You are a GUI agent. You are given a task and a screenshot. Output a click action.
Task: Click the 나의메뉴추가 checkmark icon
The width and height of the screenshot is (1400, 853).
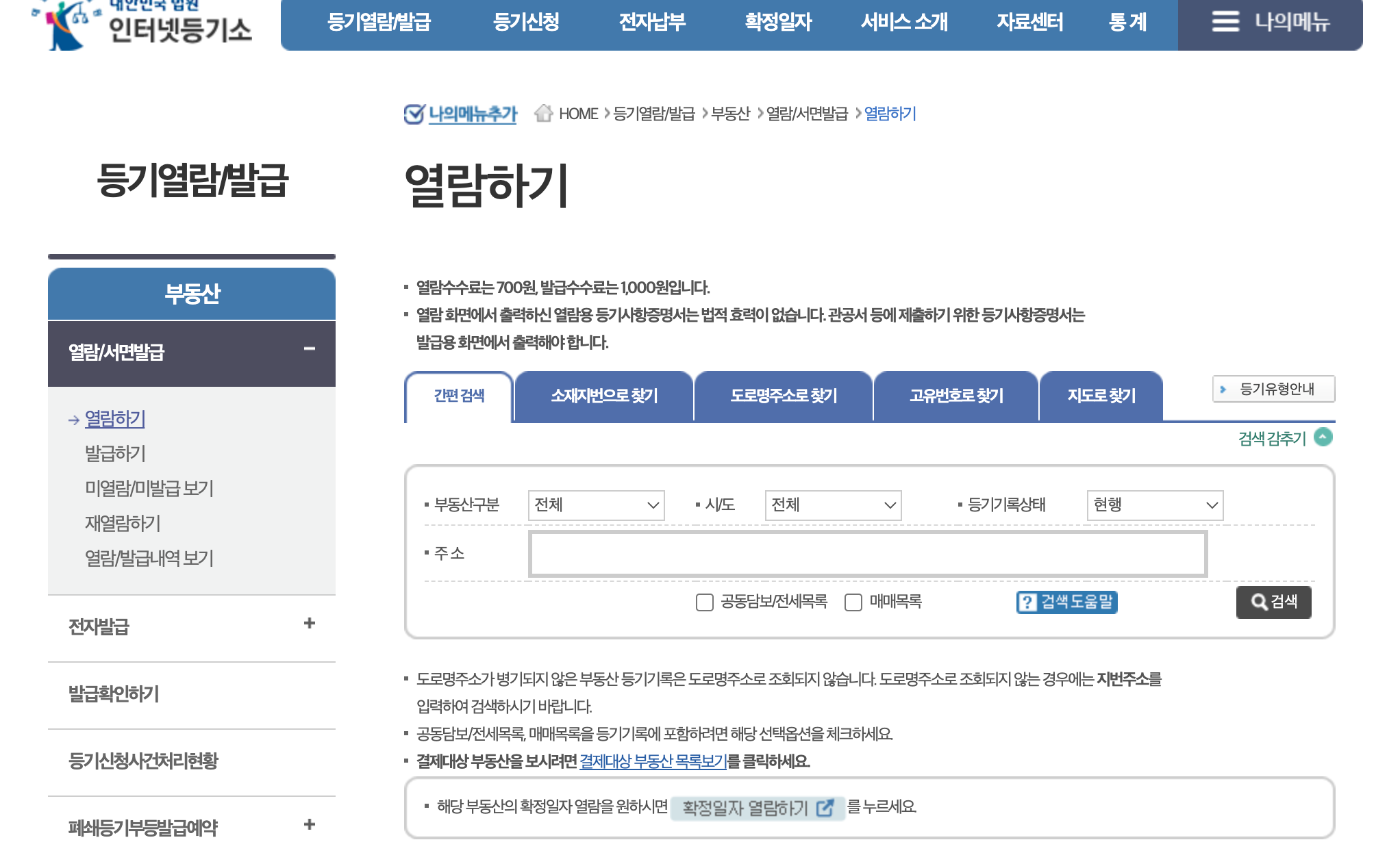coord(414,114)
